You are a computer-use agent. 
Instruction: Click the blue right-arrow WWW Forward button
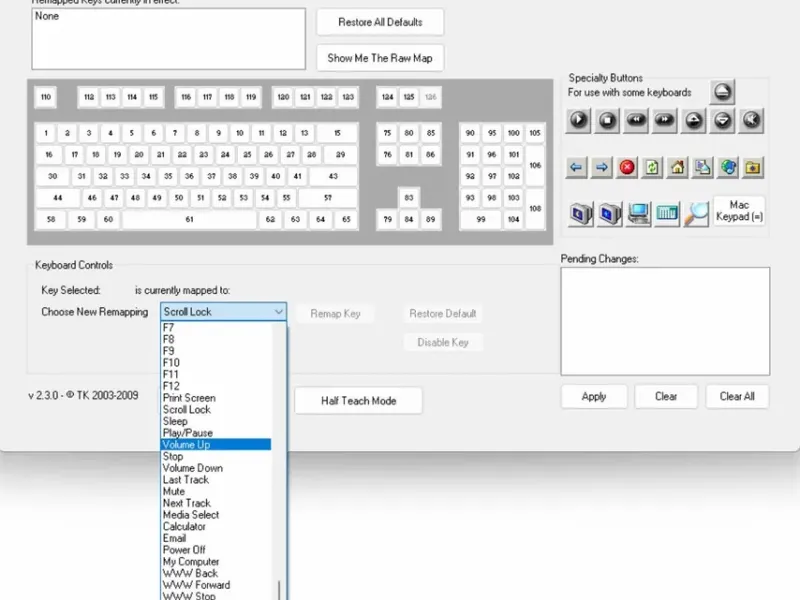click(x=602, y=167)
